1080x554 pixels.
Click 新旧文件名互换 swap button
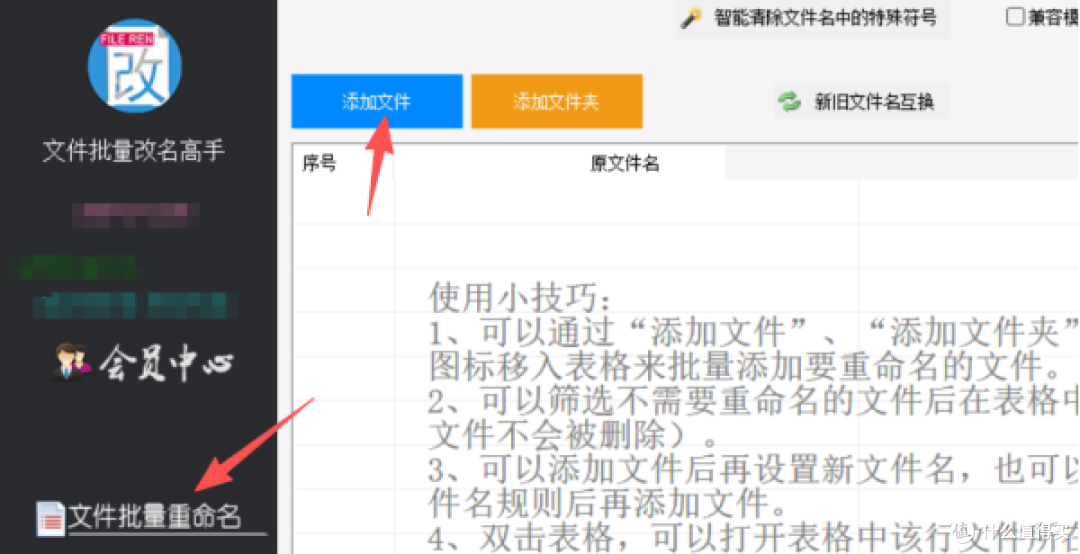[861, 102]
